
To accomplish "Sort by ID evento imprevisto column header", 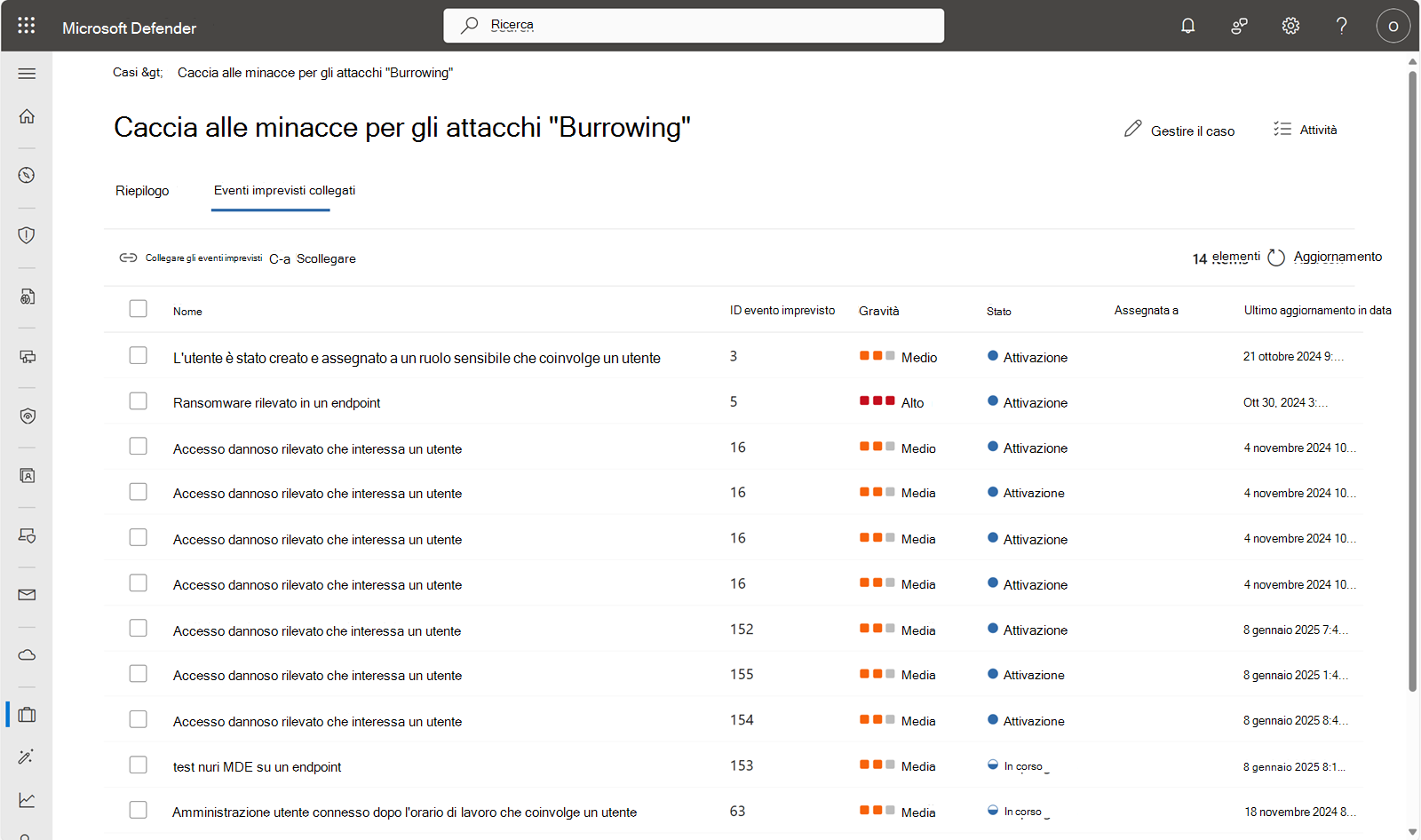I will [782, 311].
